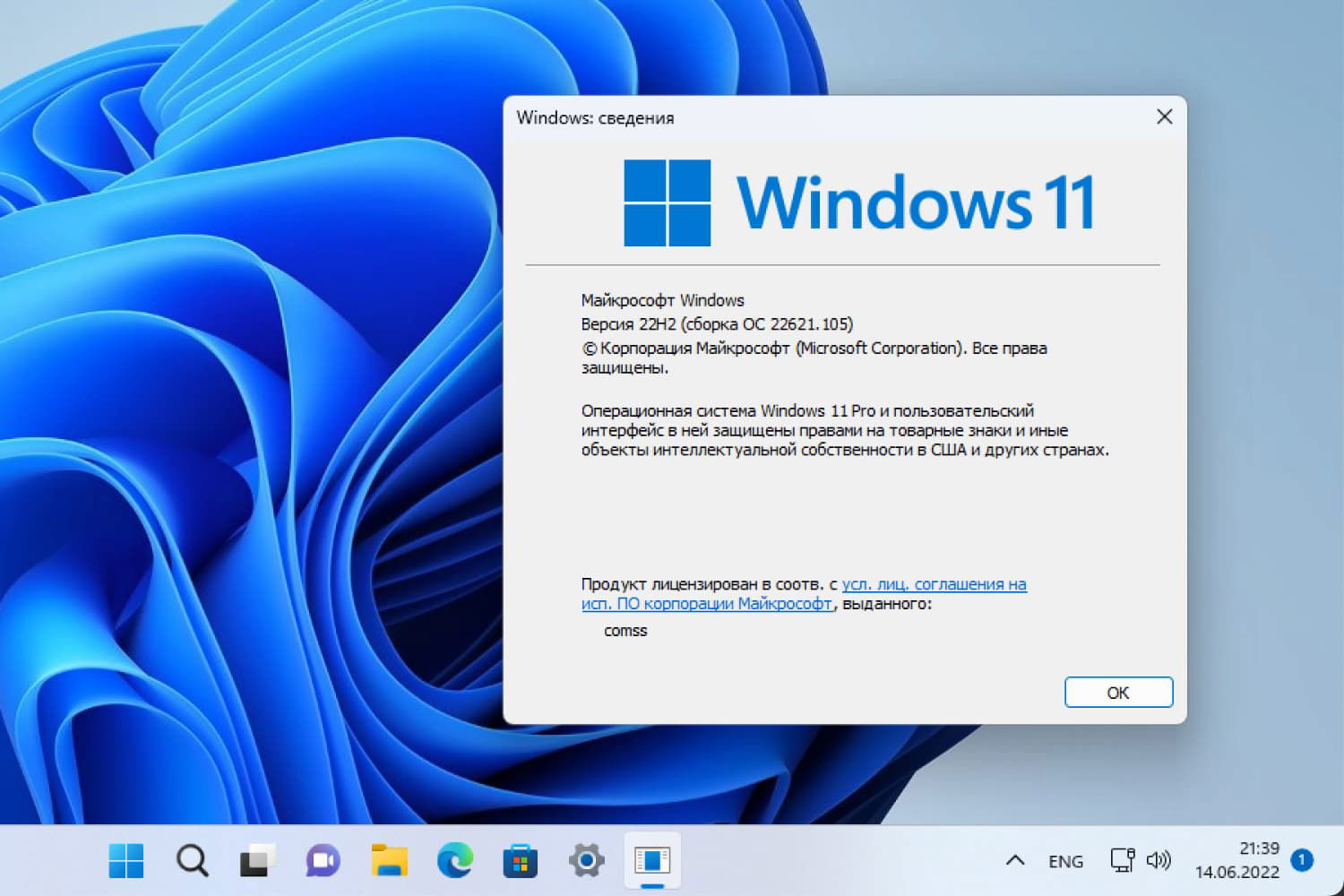The width and height of the screenshot is (1344, 896).
Task: Close the Windows: сведения dialog
Action: coord(1164,117)
